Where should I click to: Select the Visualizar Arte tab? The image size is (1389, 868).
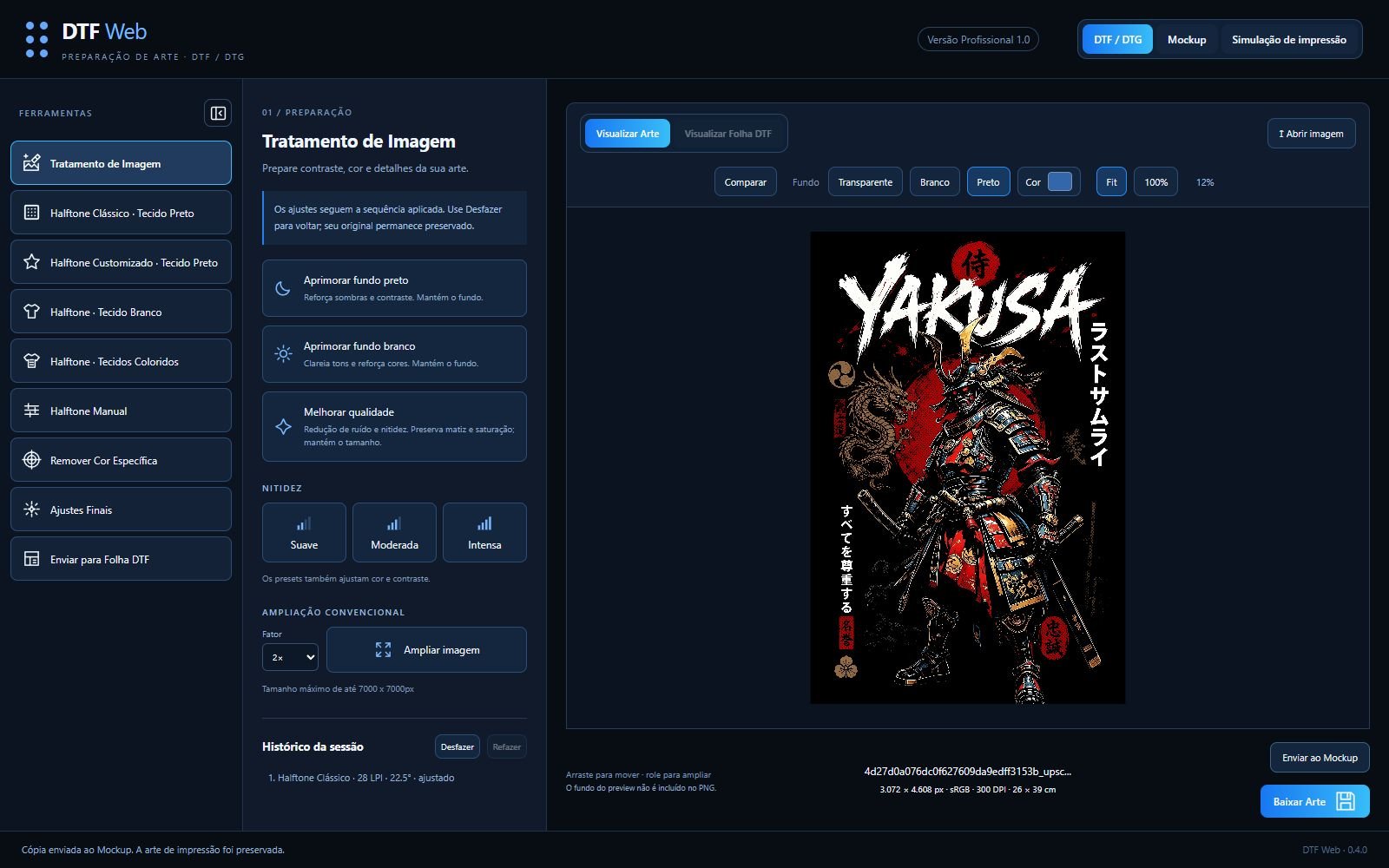click(x=627, y=134)
